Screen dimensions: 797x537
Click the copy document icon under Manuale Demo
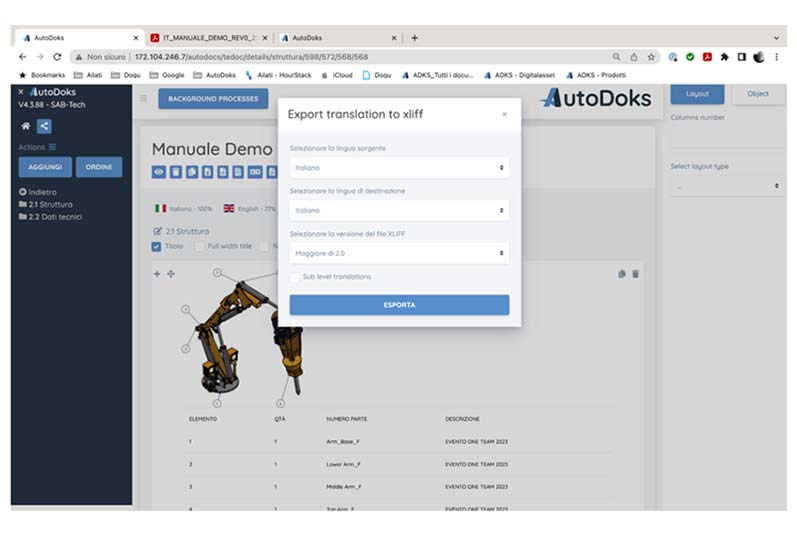(192, 172)
